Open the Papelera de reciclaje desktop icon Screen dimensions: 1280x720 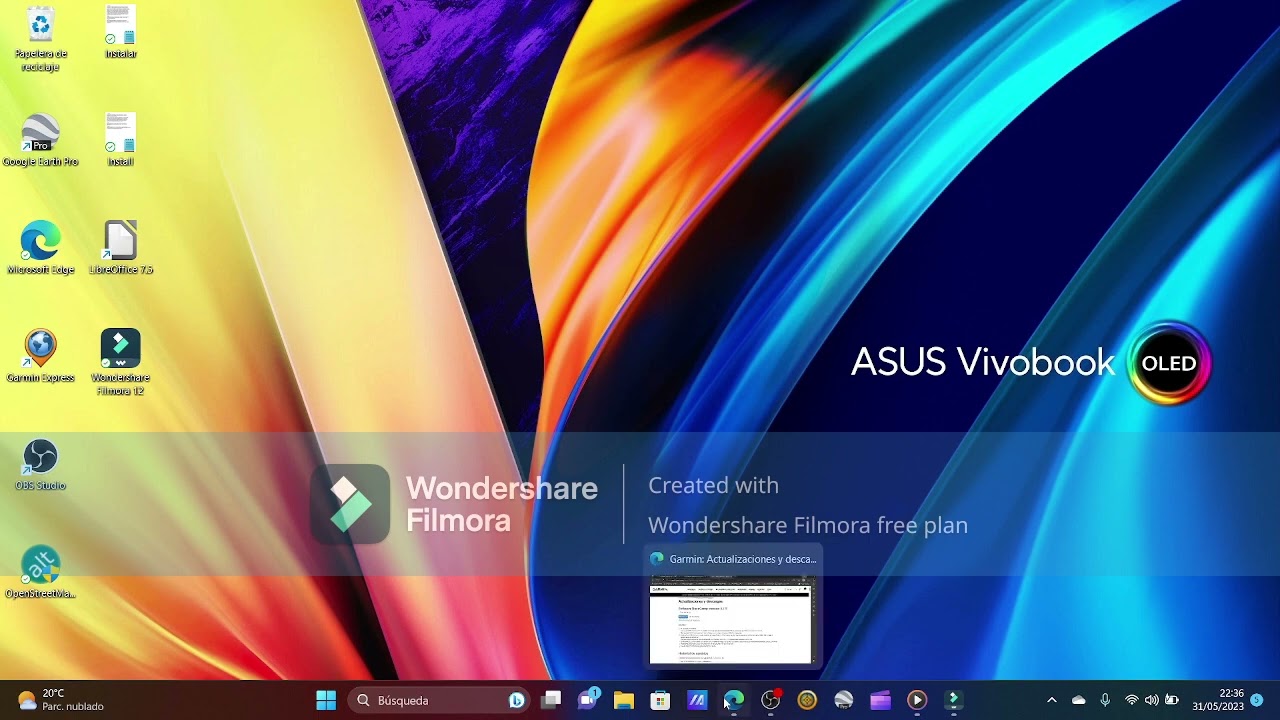pos(40,38)
